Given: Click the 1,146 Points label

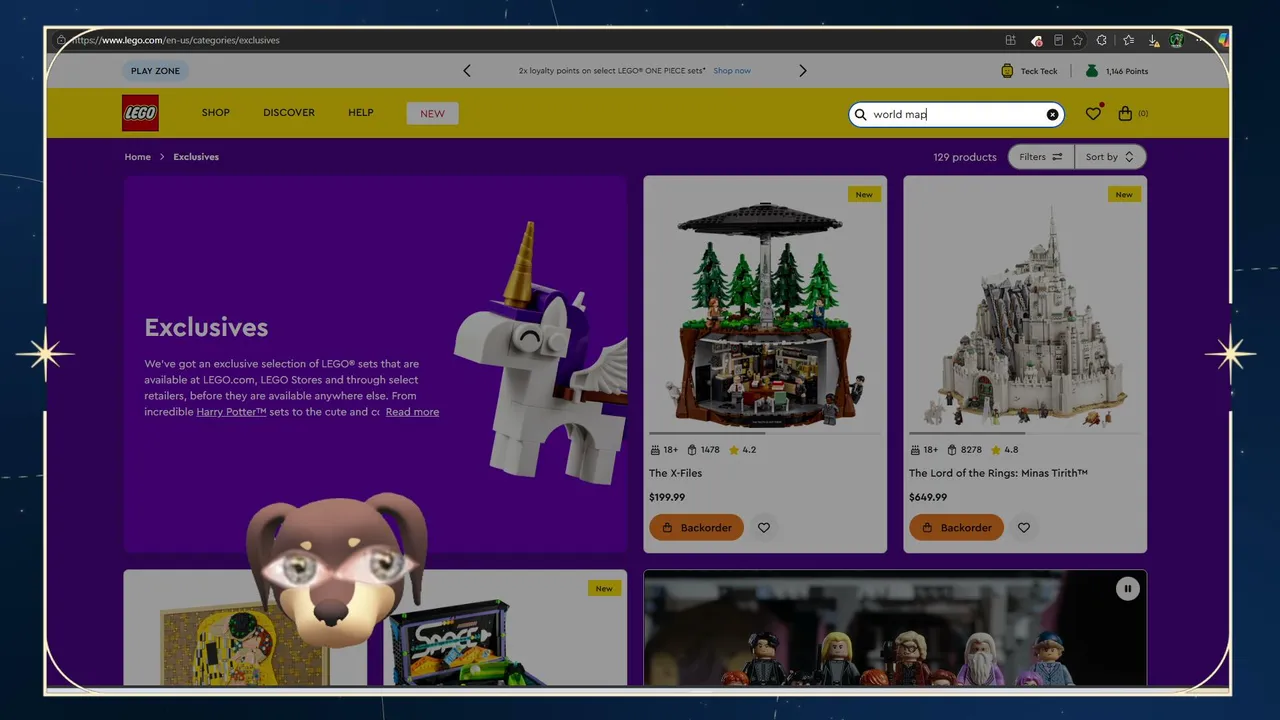Looking at the screenshot, I should [1127, 71].
